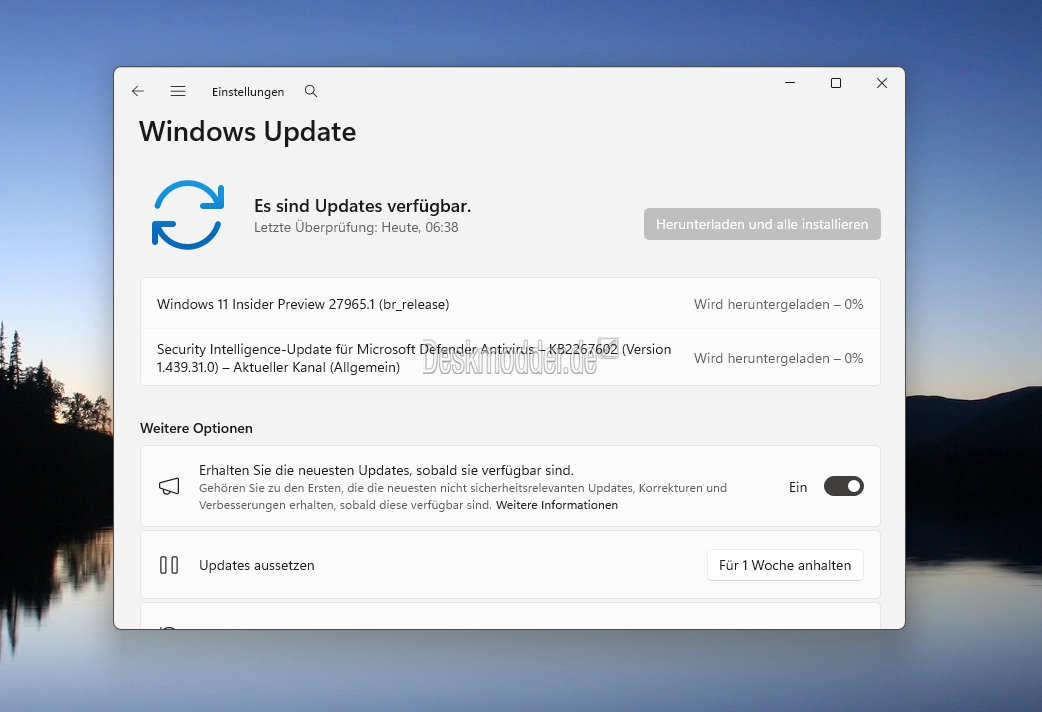The image size is (1042, 712).
Task: Click the 'Einstellungen' title in the header
Action: click(248, 92)
